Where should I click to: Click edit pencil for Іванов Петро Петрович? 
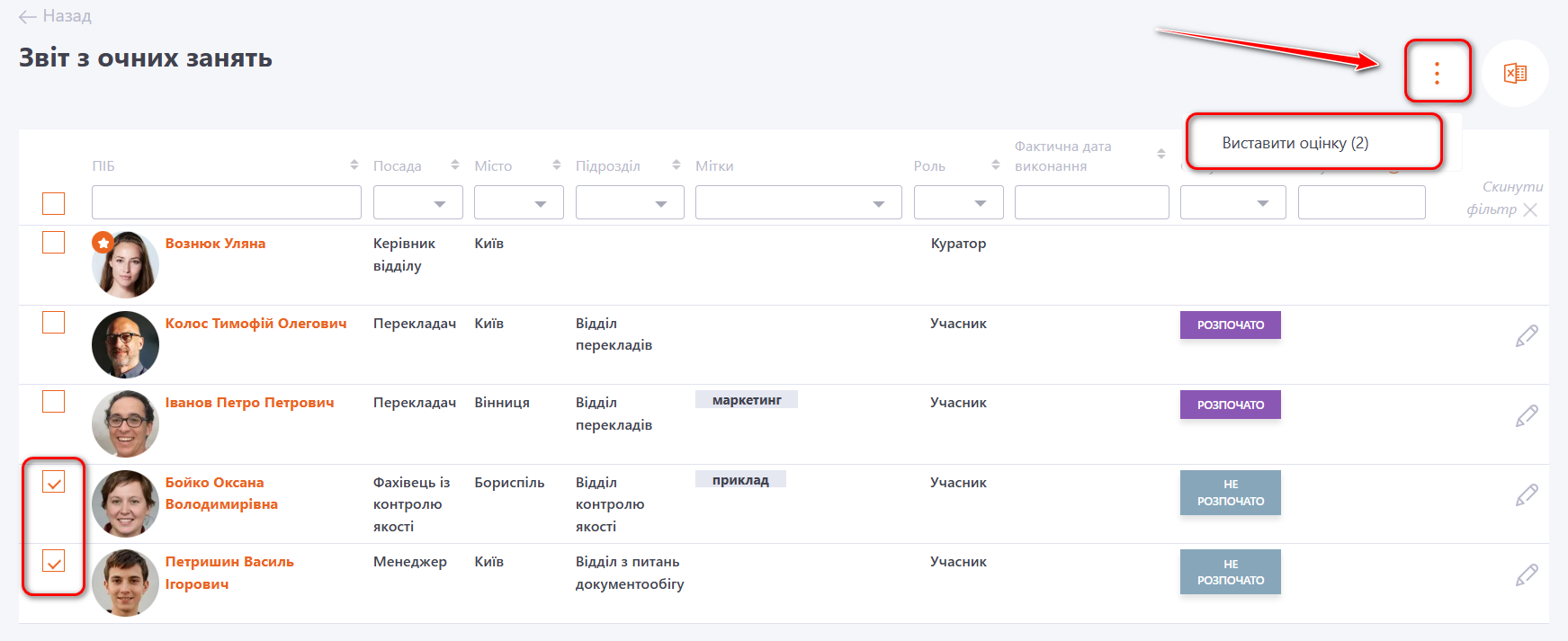1526,415
